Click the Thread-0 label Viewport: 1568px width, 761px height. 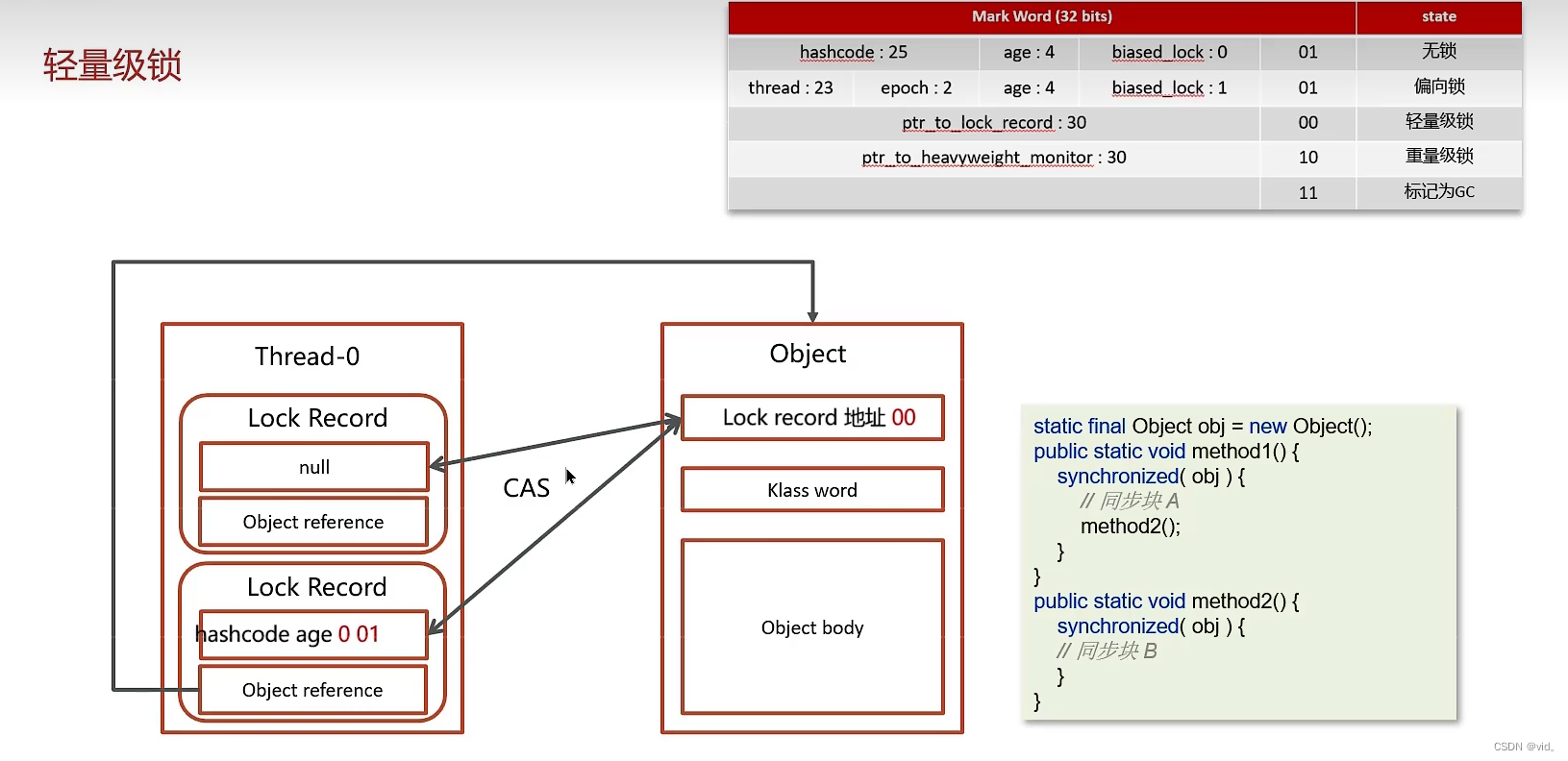coord(308,356)
